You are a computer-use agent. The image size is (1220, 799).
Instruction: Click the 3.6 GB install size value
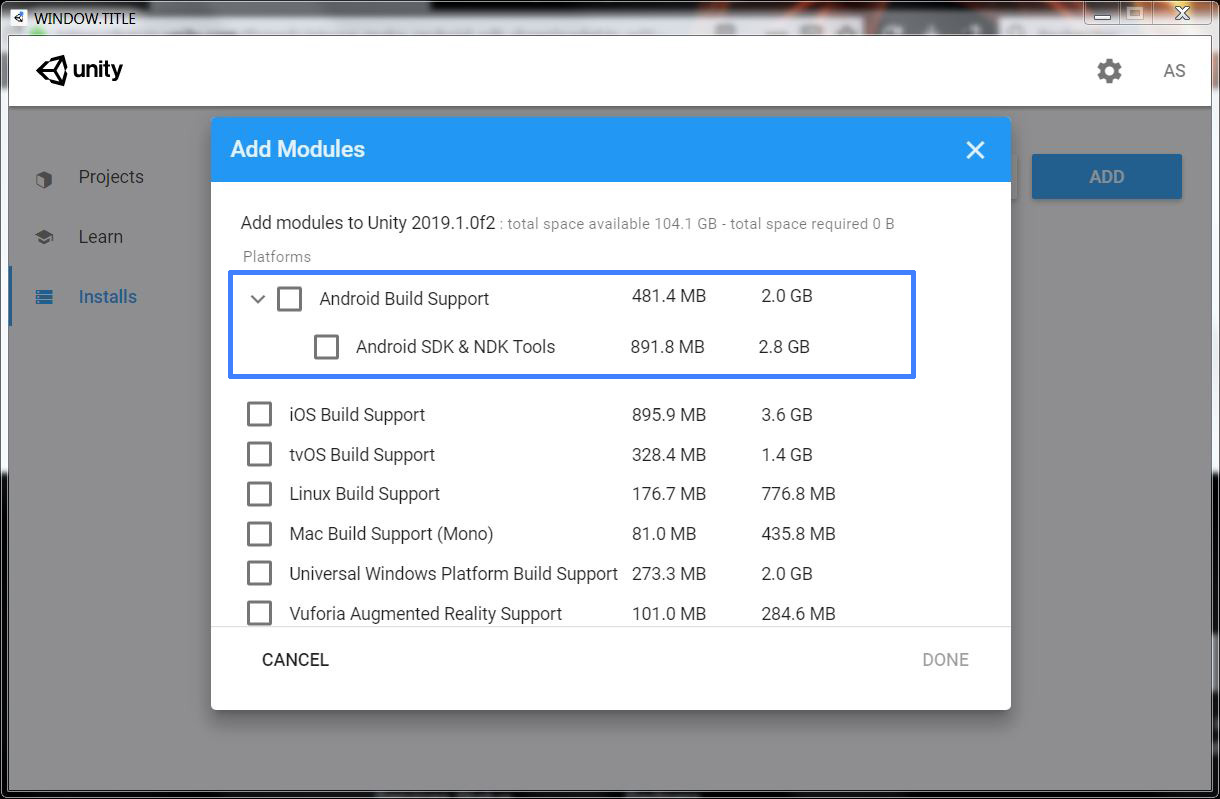point(787,415)
